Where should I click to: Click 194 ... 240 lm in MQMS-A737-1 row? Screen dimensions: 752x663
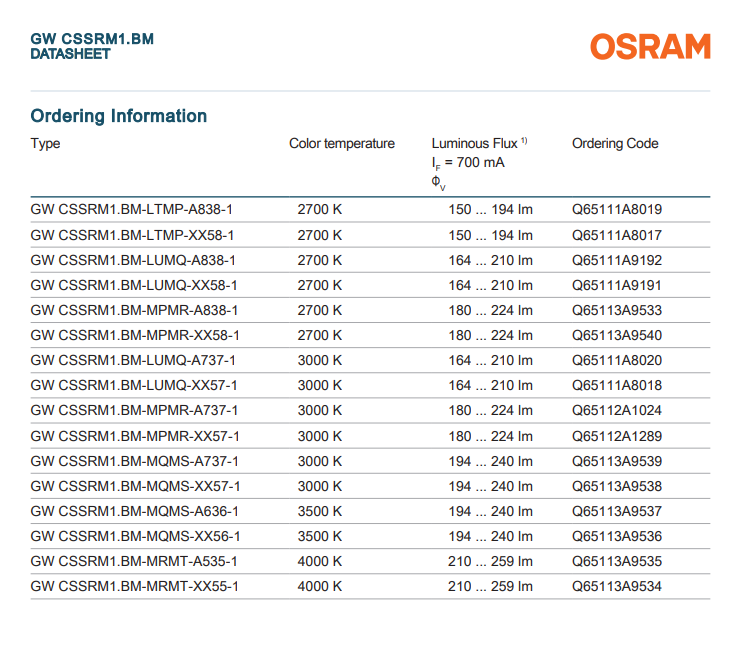coord(490,461)
